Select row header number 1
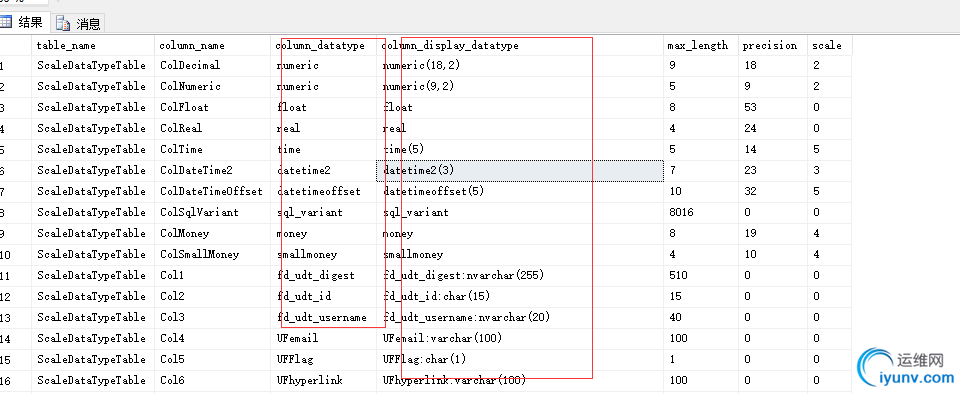The width and height of the screenshot is (960, 394). (15, 65)
